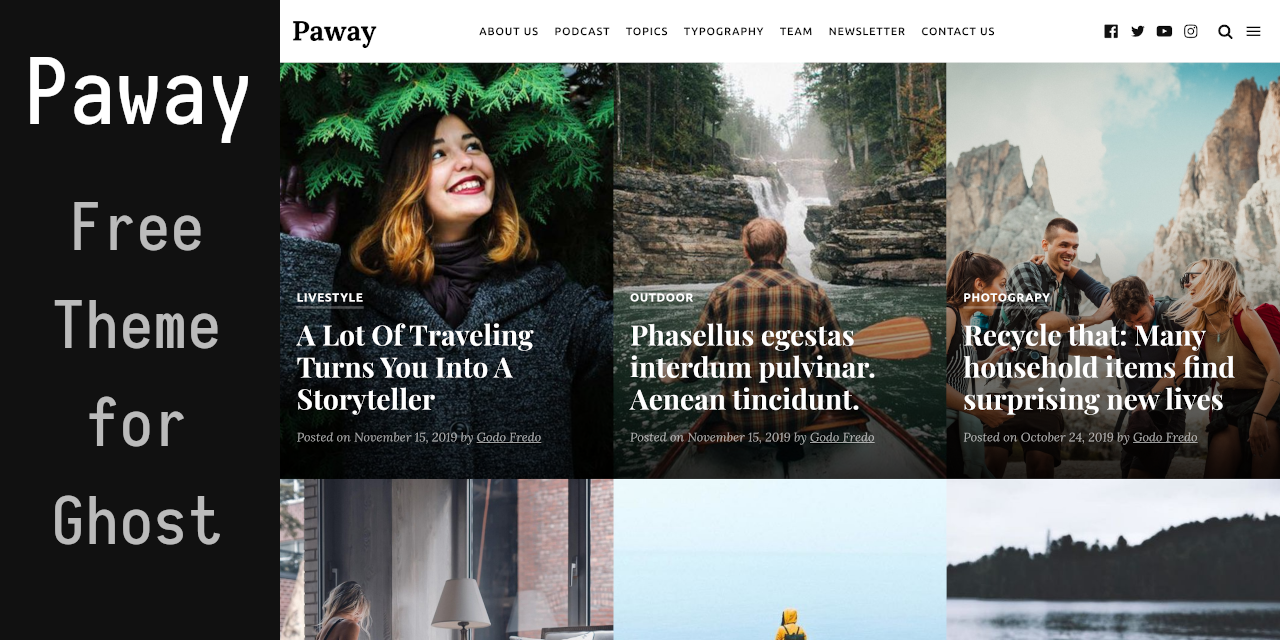Open the Newsletter navigation link
This screenshot has width=1280, height=640.
(x=867, y=31)
